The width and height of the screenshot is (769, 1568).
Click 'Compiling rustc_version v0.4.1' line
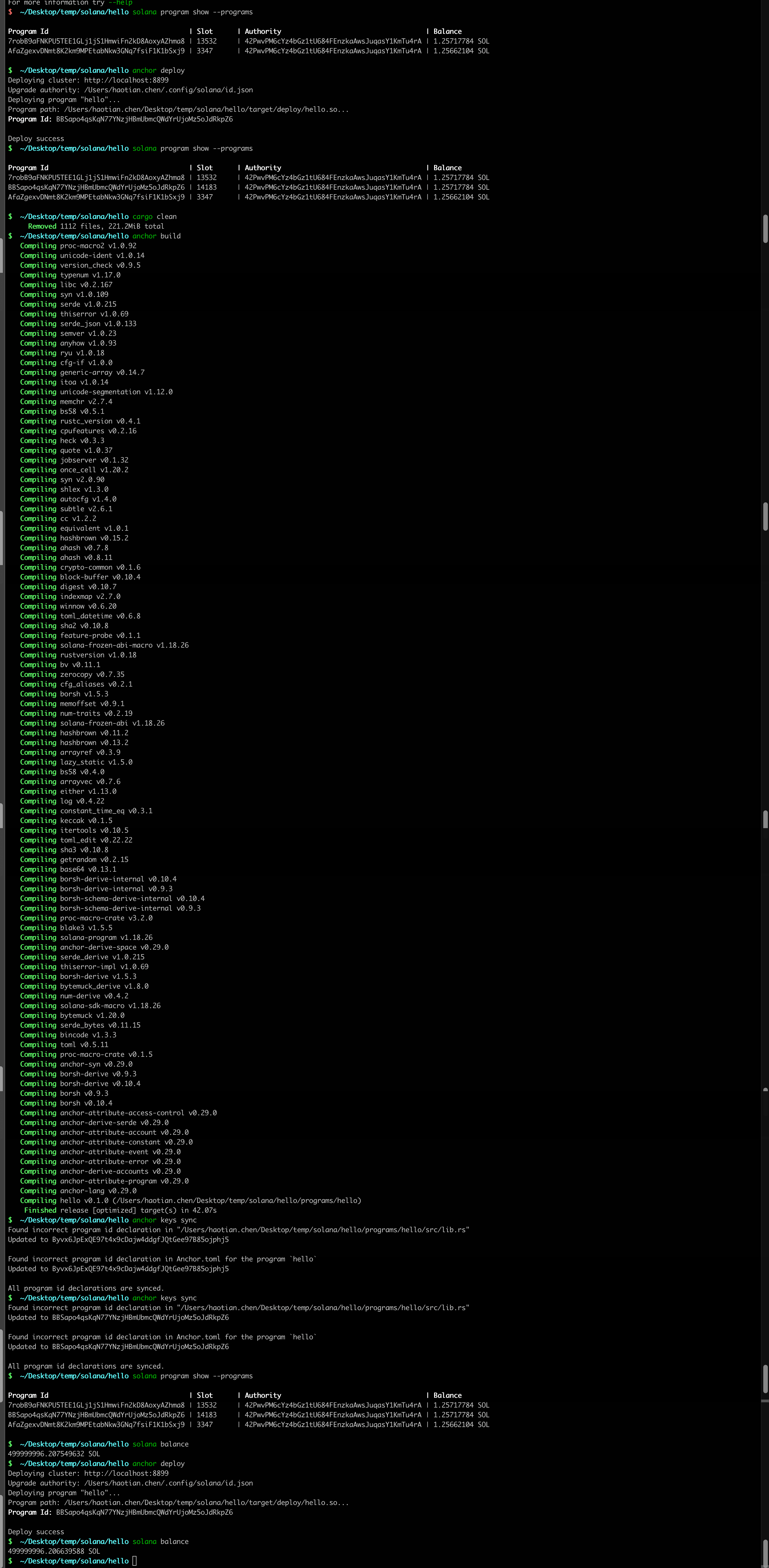point(80,421)
